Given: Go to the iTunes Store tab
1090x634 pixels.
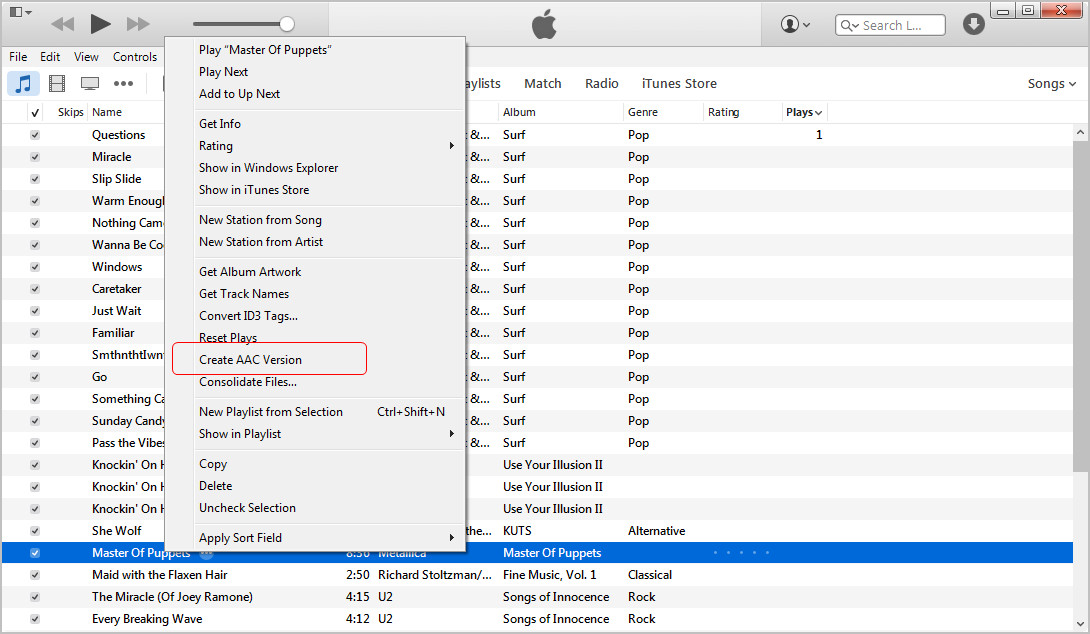Looking at the screenshot, I should (x=678, y=83).
